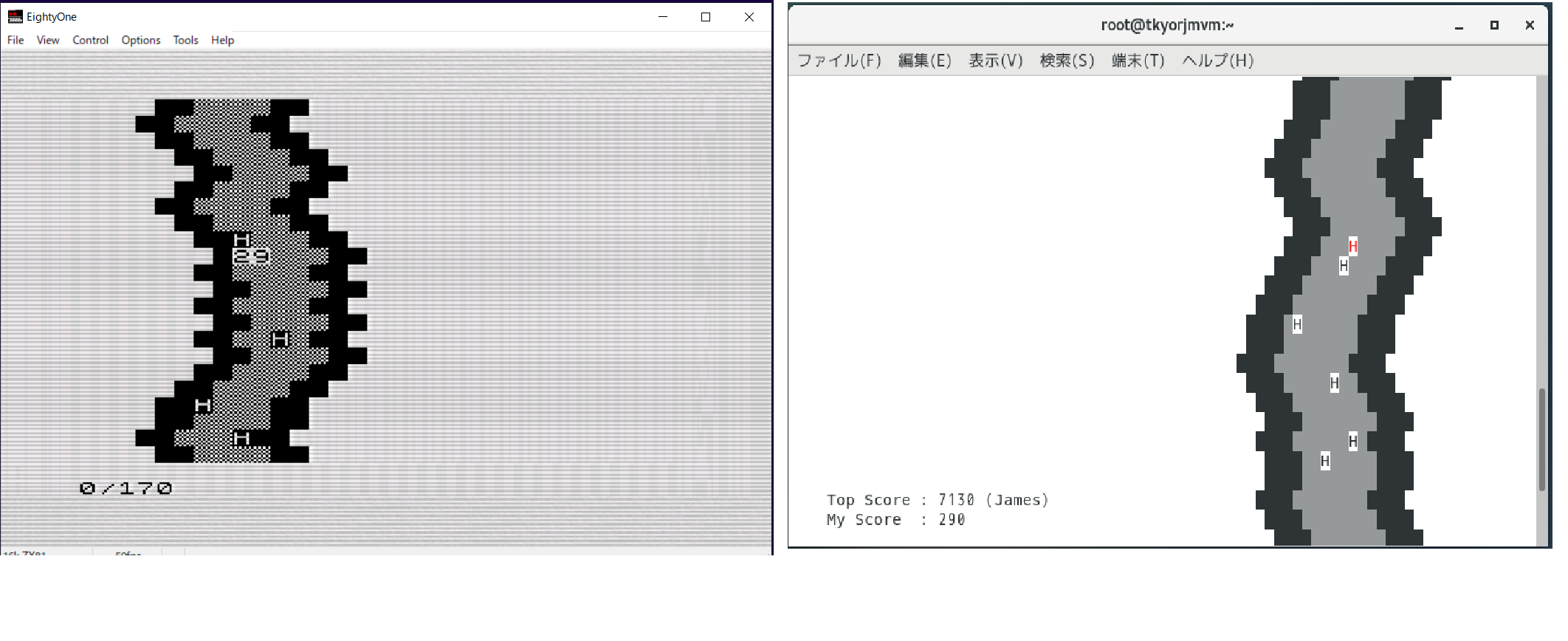Click the terminal vertical scrollbar thumb

pos(1541,439)
